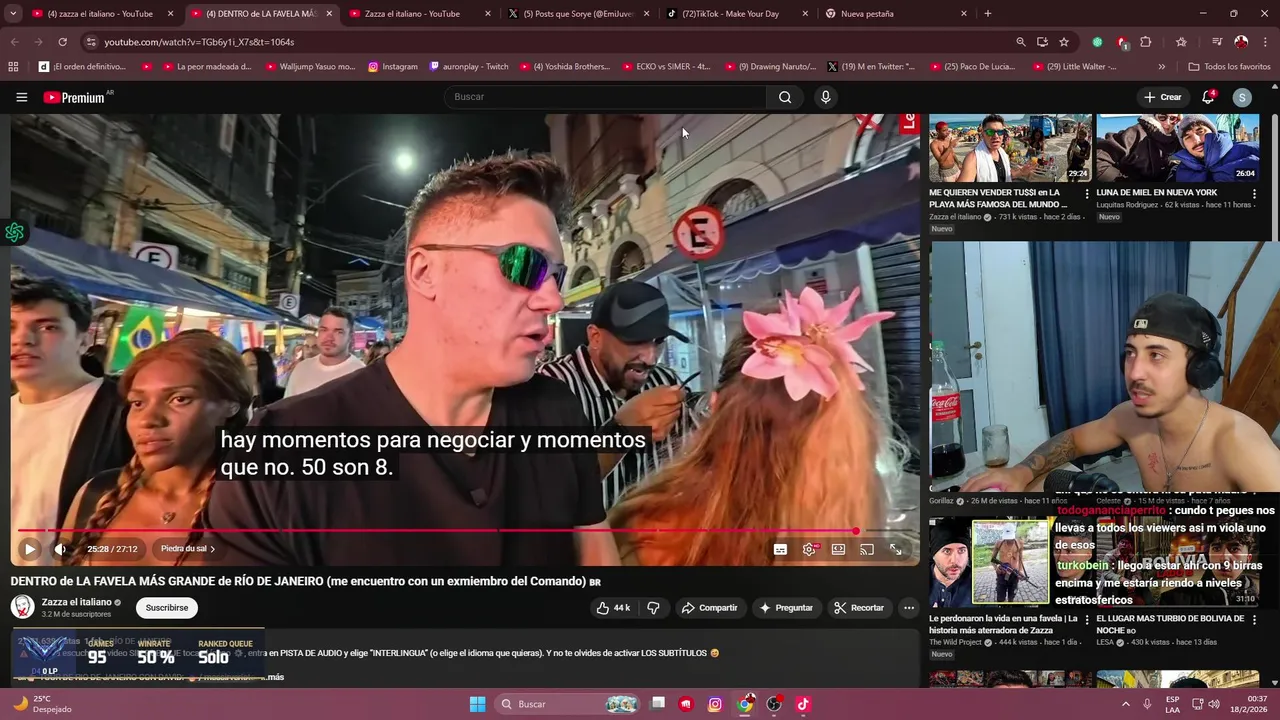Image resolution: width=1280 pixels, height=720 pixels.
Task: Open the Windows Start menu
Action: click(478, 704)
